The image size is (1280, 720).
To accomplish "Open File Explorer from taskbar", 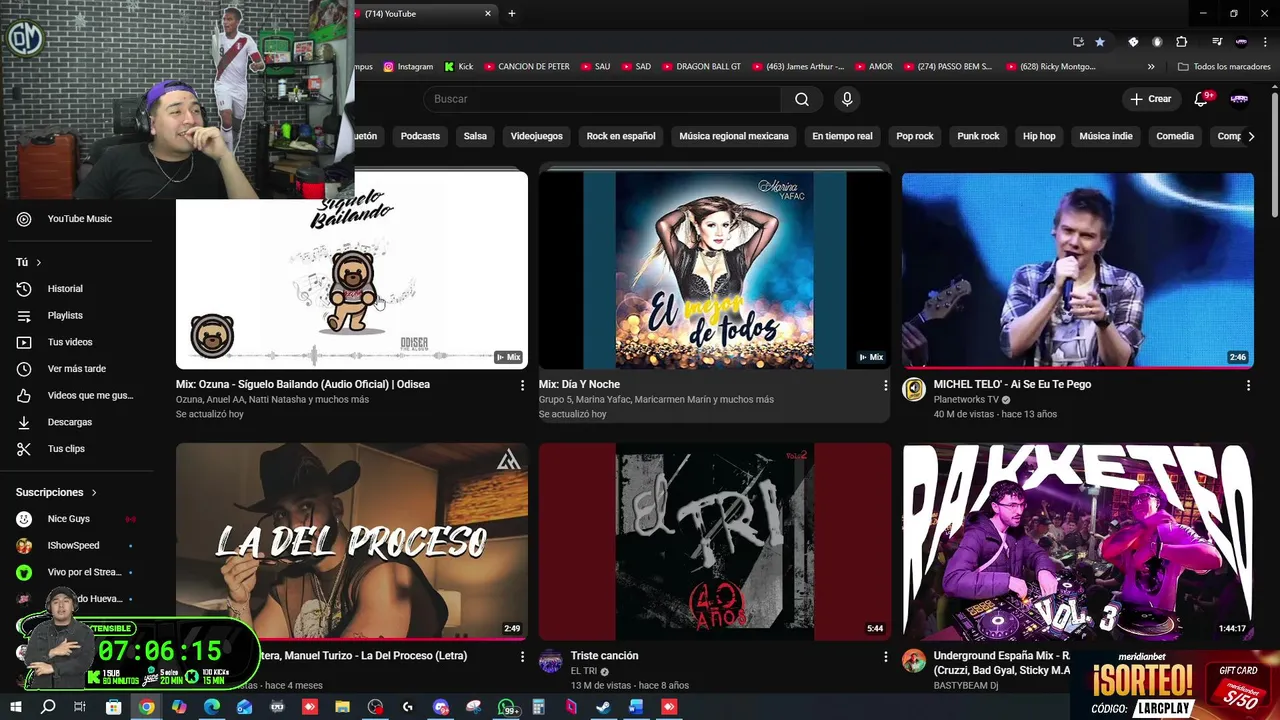I will tap(343, 707).
